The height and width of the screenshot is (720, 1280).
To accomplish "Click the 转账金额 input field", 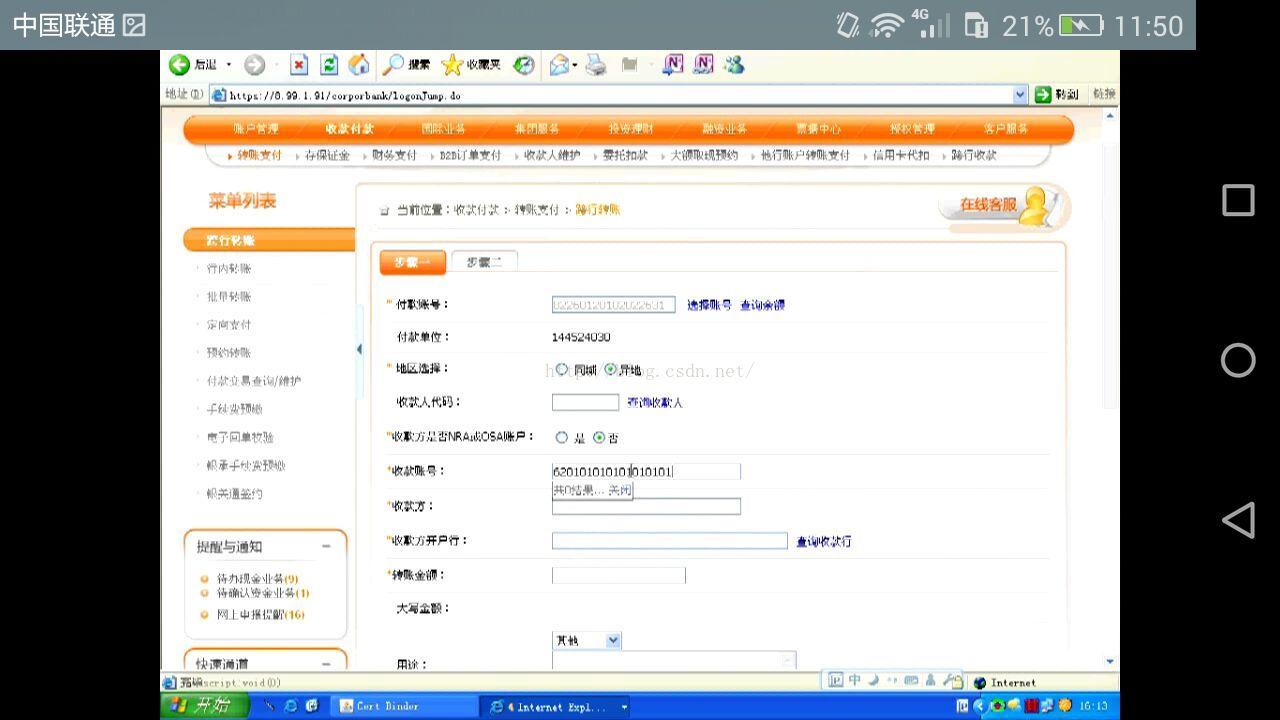I will click(x=619, y=575).
